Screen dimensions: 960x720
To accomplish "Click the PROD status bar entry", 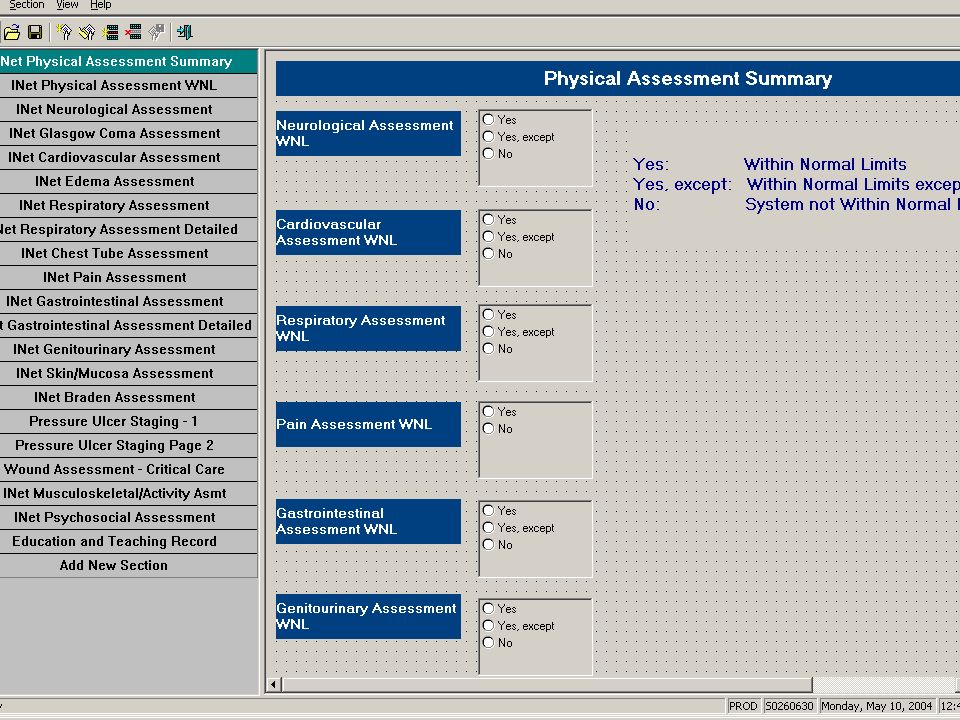I will tap(743, 706).
